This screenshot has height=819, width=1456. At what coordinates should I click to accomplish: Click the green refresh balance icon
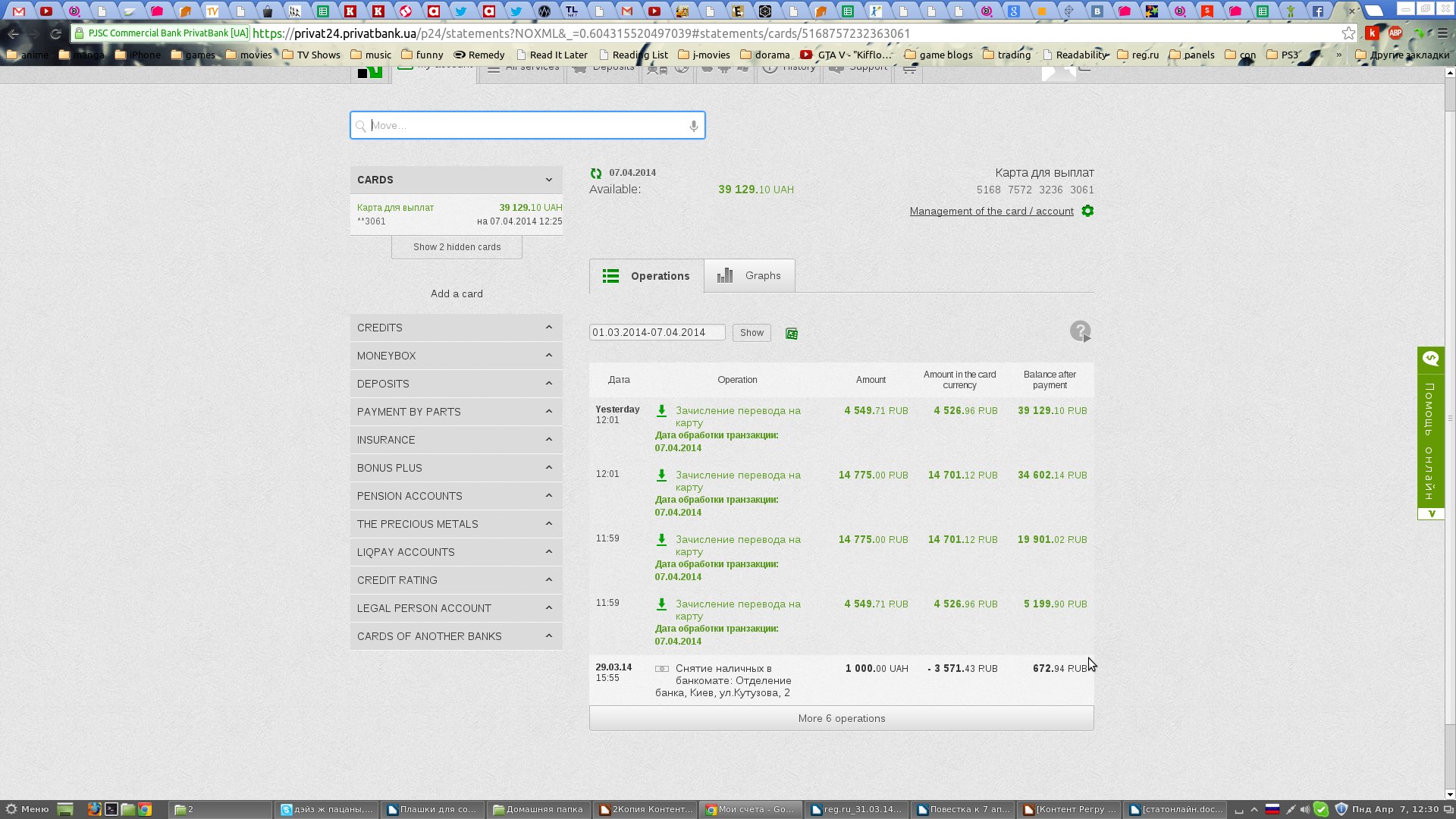pyautogui.click(x=596, y=174)
